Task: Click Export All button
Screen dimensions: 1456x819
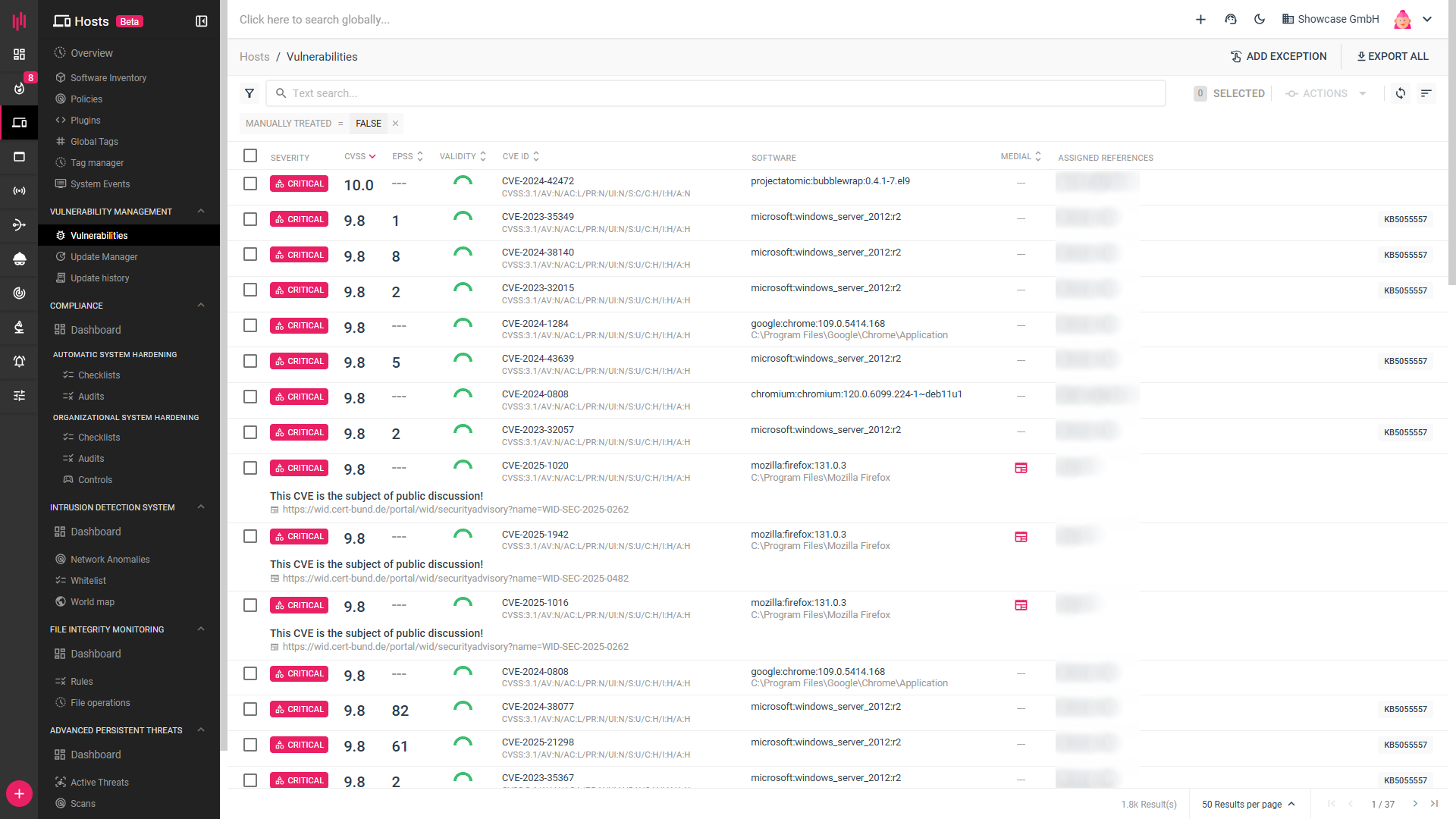Action: (x=1392, y=57)
